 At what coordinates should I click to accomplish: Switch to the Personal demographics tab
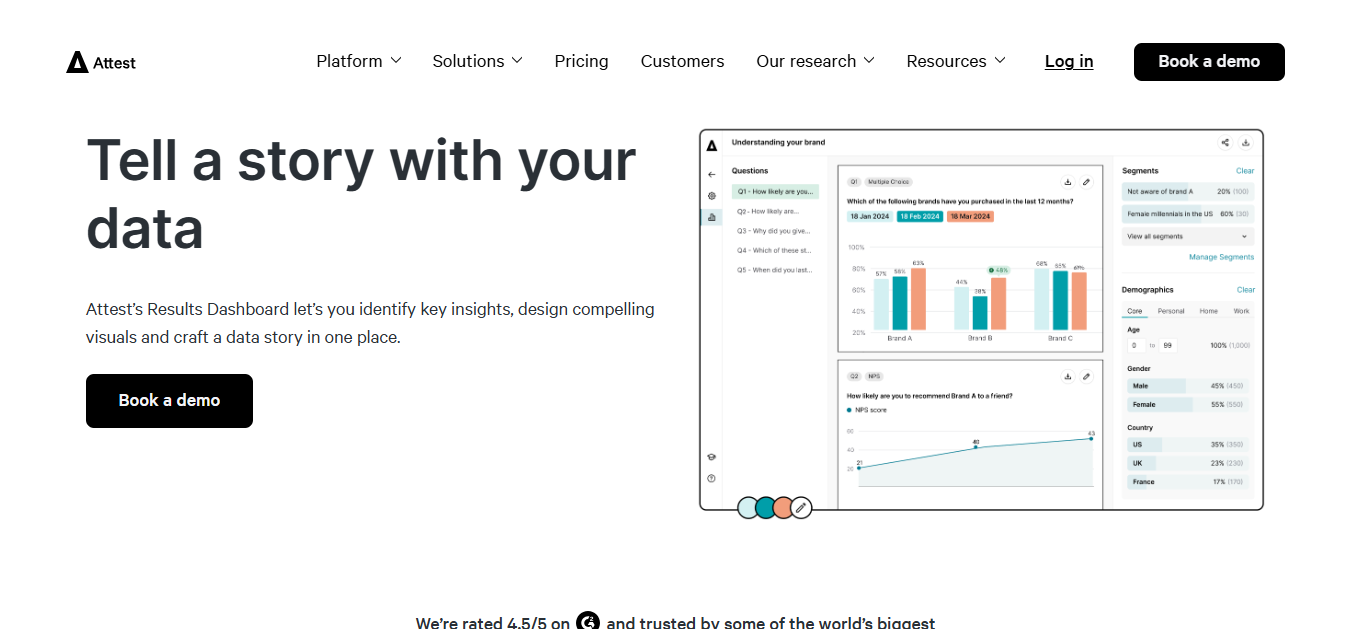(x=1171, y=310)
